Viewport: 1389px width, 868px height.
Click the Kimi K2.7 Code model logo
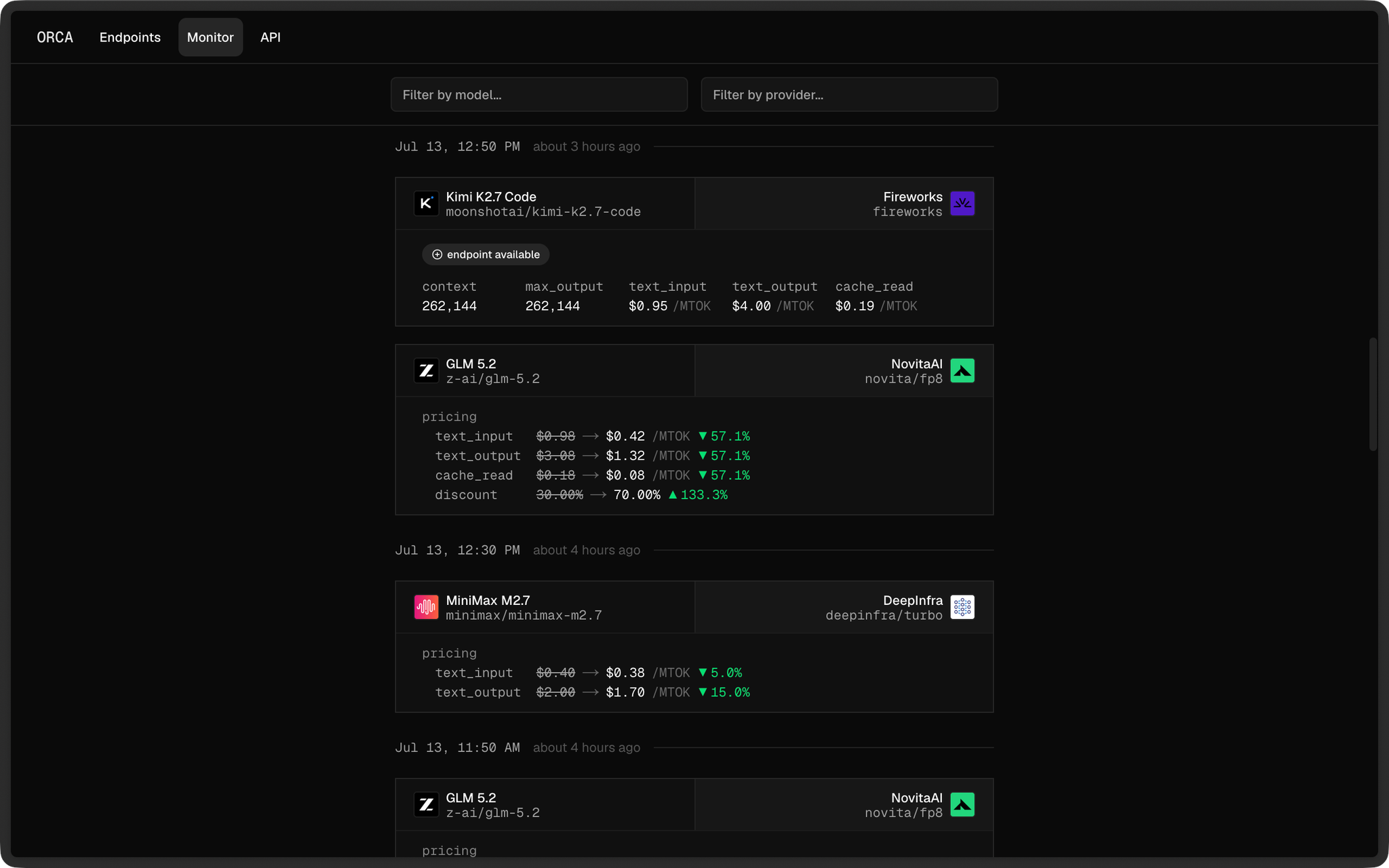coord(426,203)
